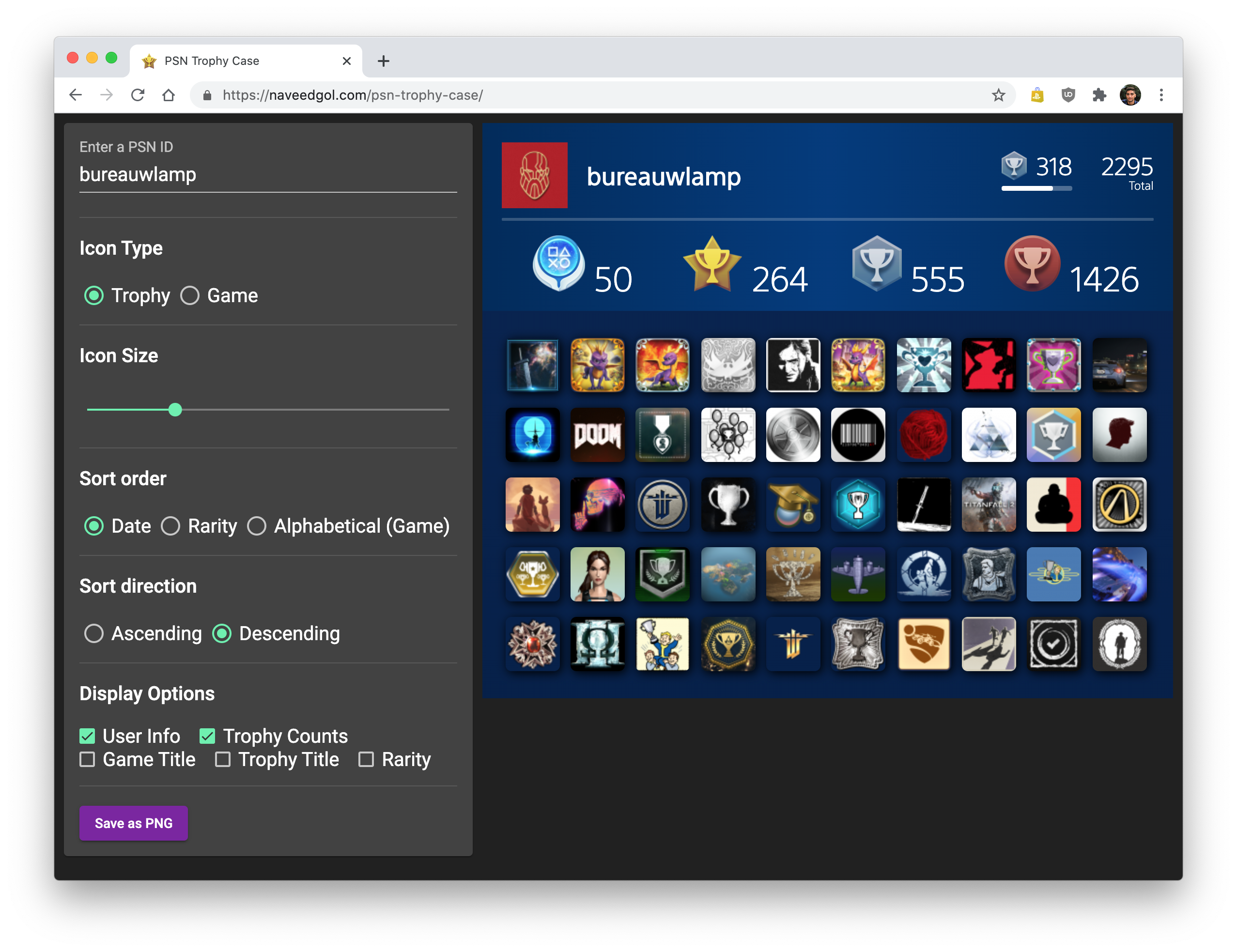1237x952 pixels.
Task: Enable the Game Title checkbox
Action: [x=87, y=759]
